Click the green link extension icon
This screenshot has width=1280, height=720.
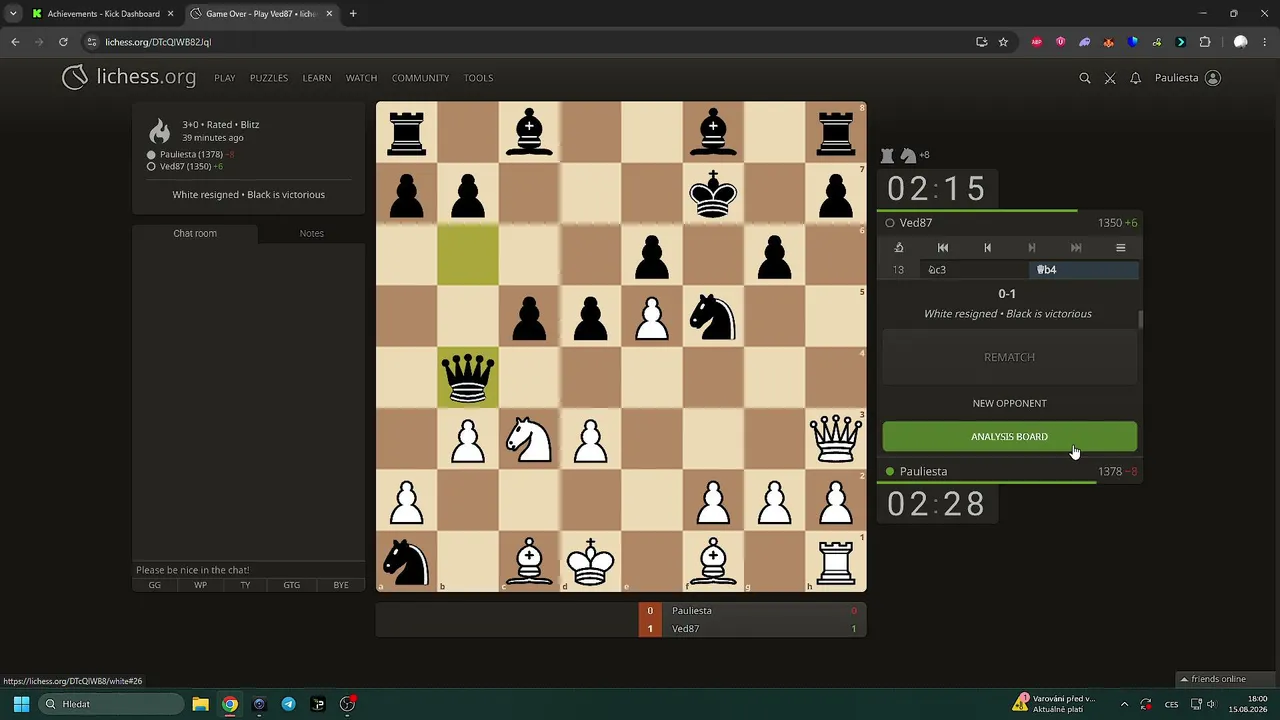point(1156,42)
